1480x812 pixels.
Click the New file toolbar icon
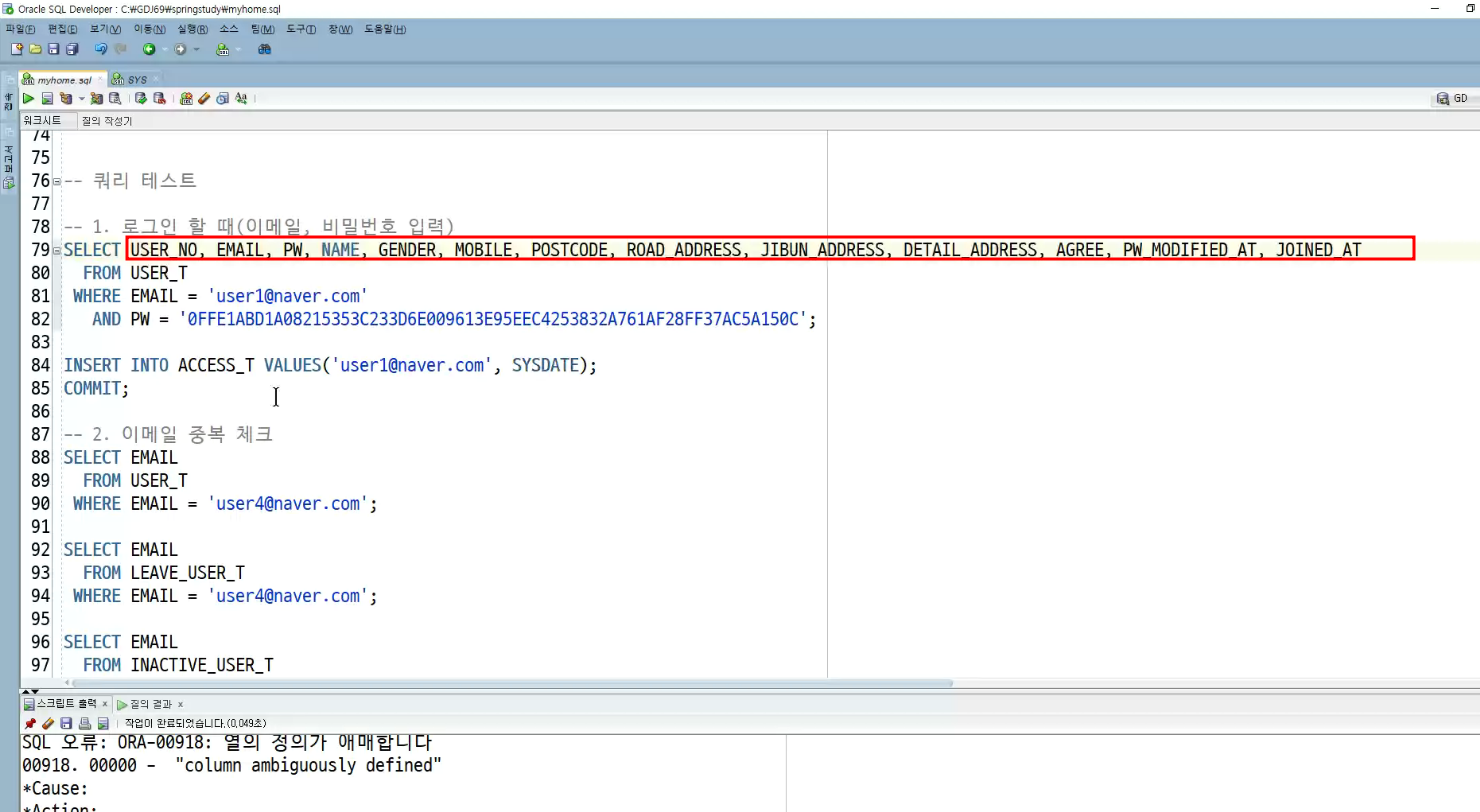17,49
